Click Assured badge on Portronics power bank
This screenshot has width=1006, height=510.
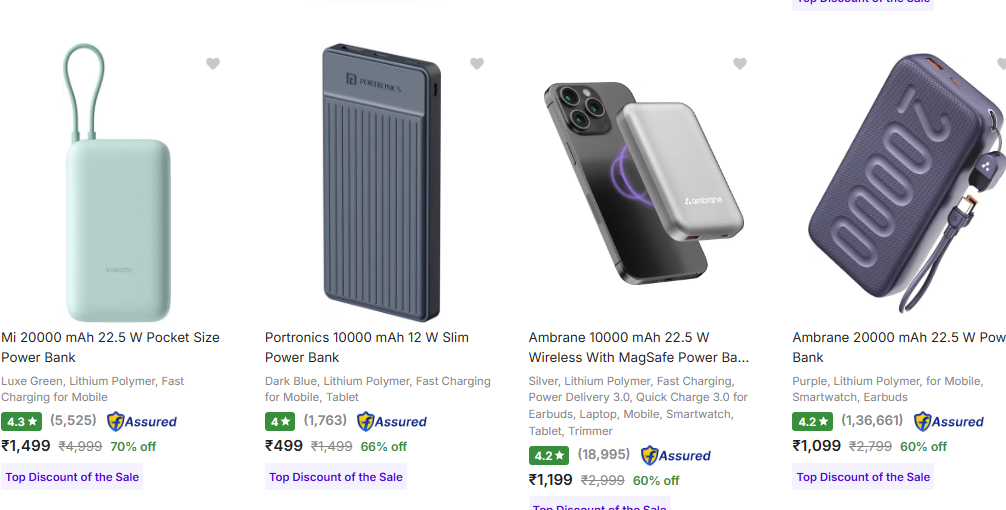point(392,422)
